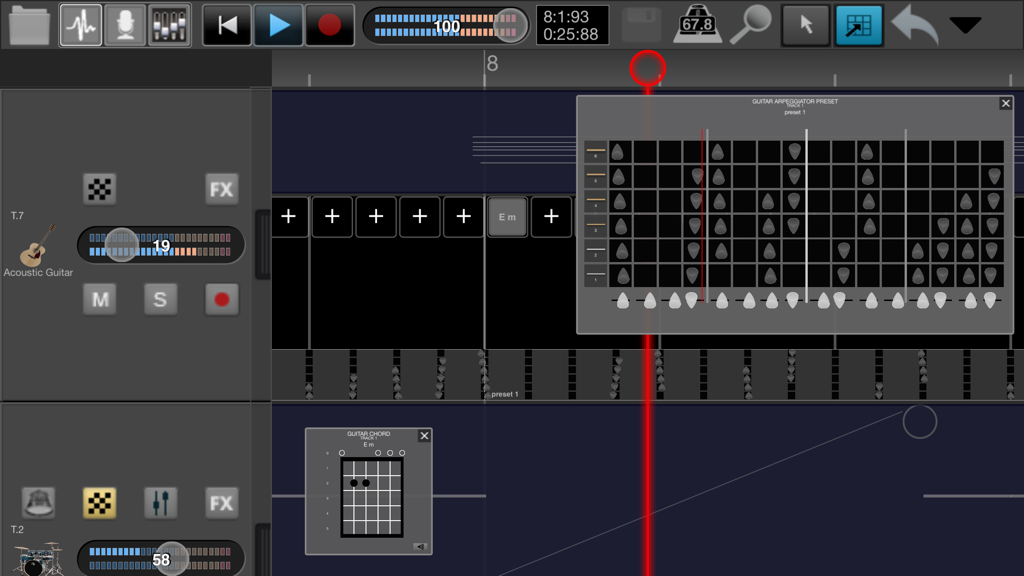Mute the Acoustic Guitar track
This screenshot has width=1024, height=576.
click(99, 299)
